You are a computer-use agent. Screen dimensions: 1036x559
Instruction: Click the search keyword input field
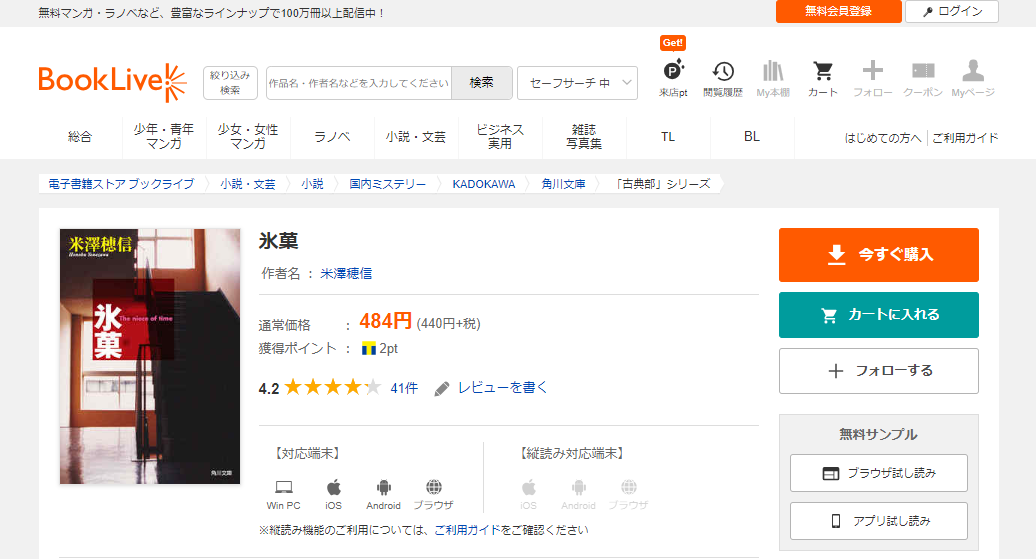coord(359,83)
